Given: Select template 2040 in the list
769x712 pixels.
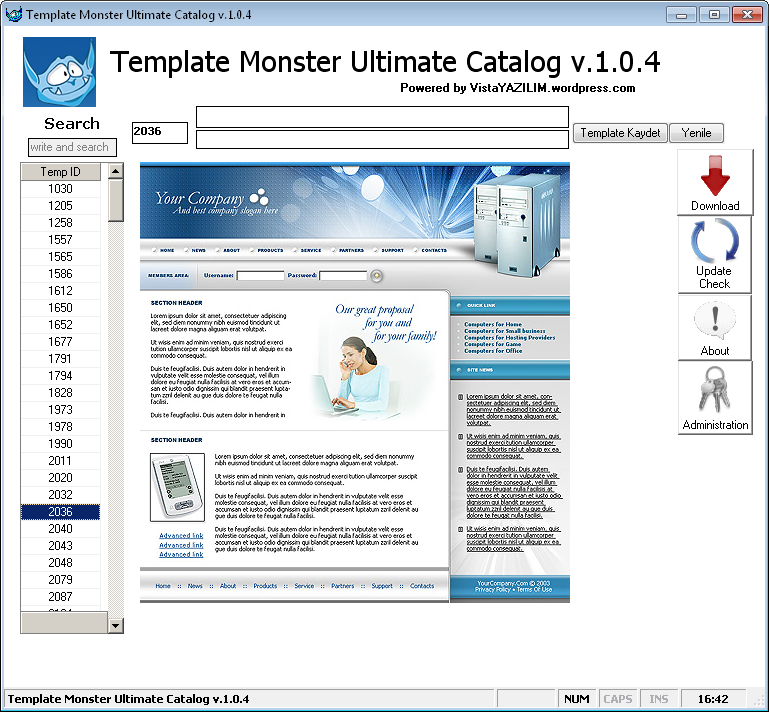Looking at the screenshot, I should [x=60, y=529].
